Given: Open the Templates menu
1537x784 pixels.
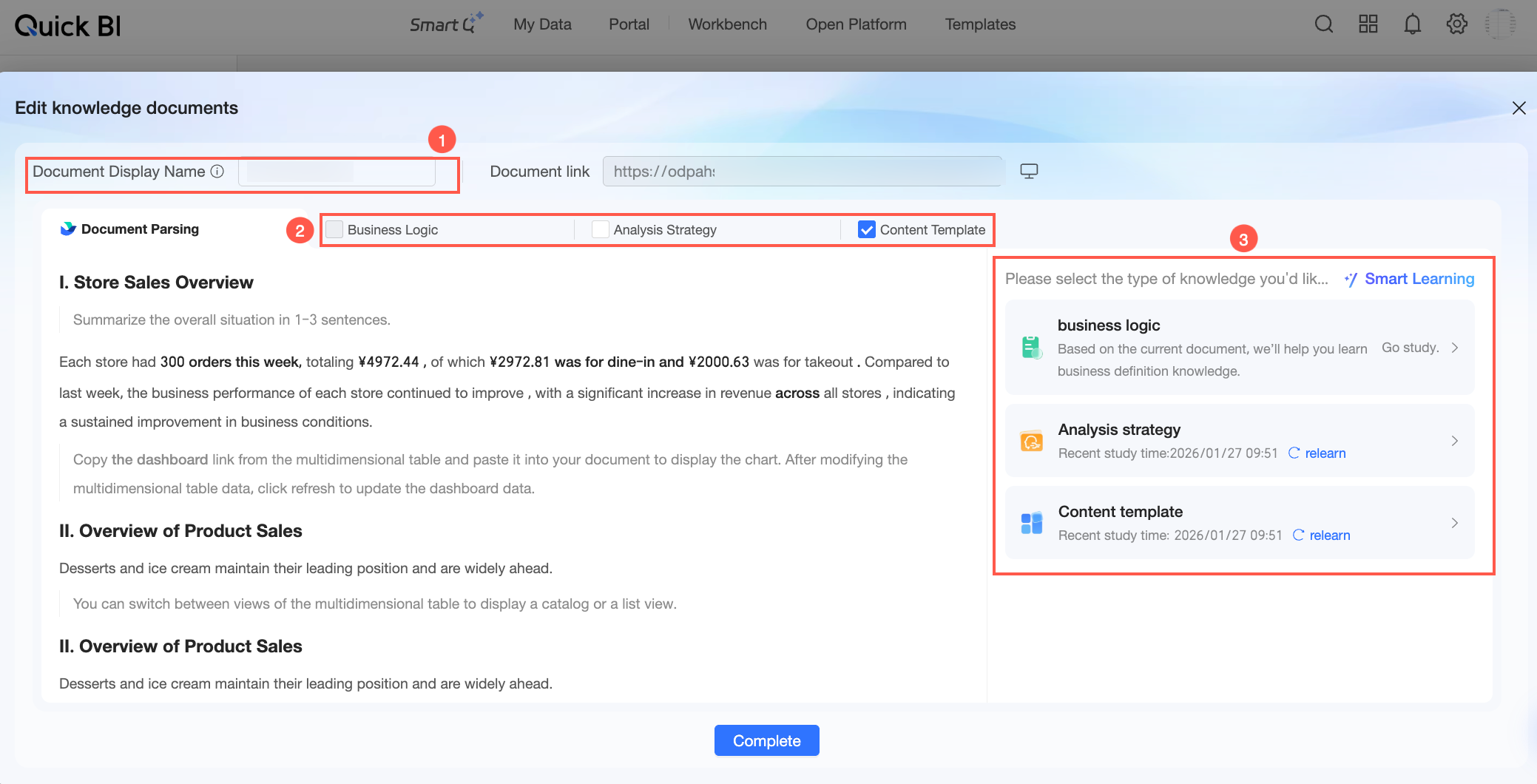Looking at the screenshot, I should coord(980,24).
